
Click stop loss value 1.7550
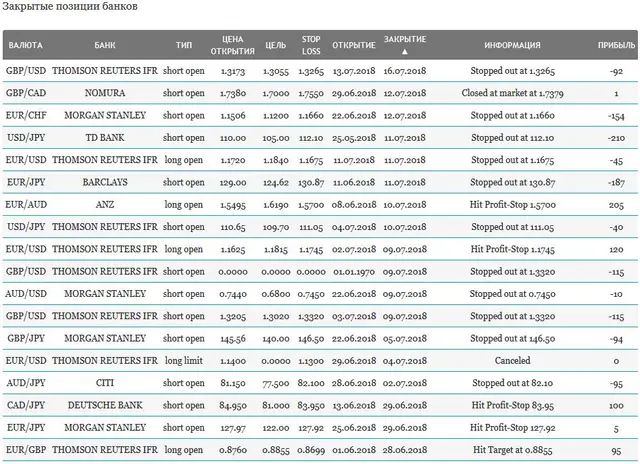(x=311, y=93)
